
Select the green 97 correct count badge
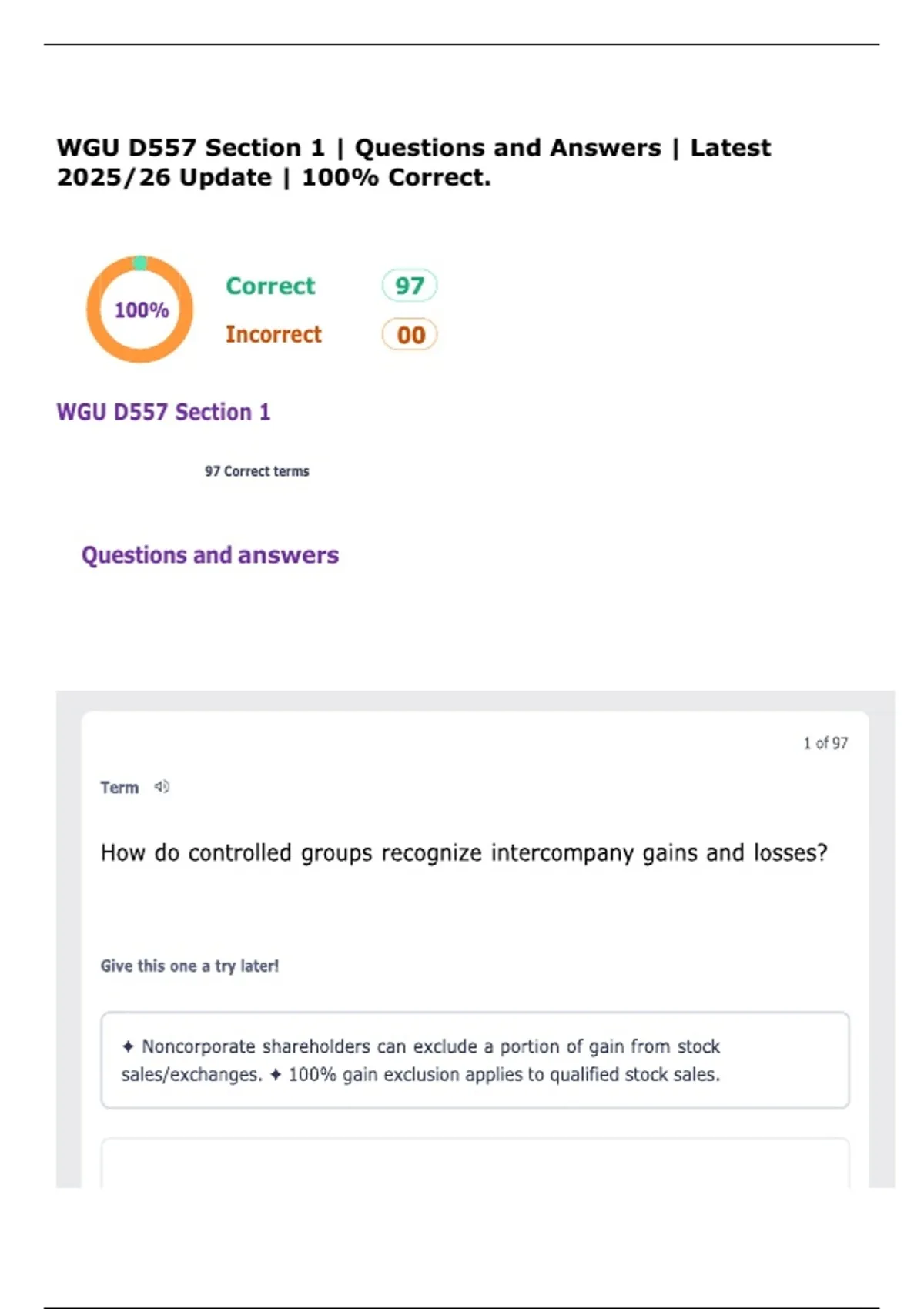click(410, 286)
